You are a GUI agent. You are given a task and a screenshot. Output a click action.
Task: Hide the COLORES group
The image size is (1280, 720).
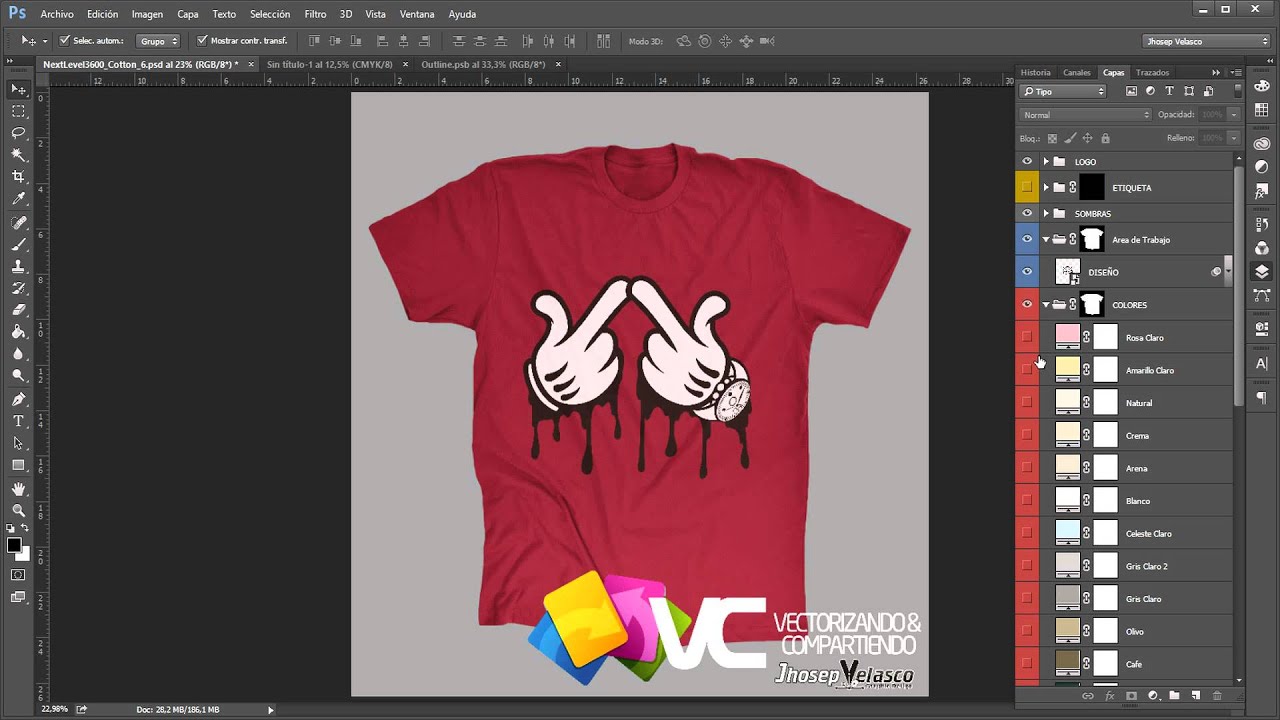click(x=1027, y=304)
